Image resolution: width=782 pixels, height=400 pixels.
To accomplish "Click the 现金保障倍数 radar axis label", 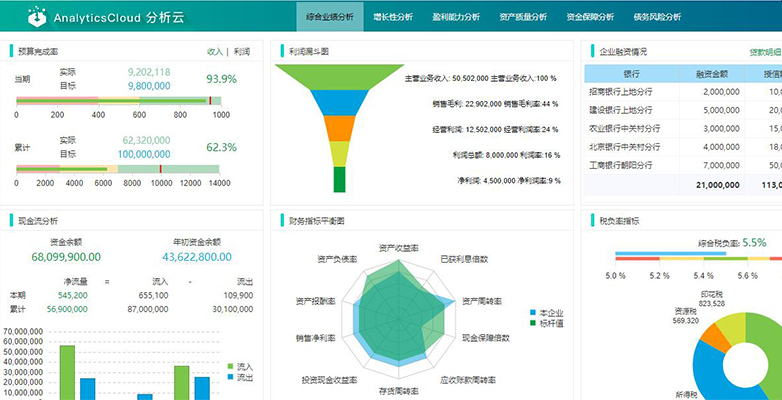I will pos(486,338).
